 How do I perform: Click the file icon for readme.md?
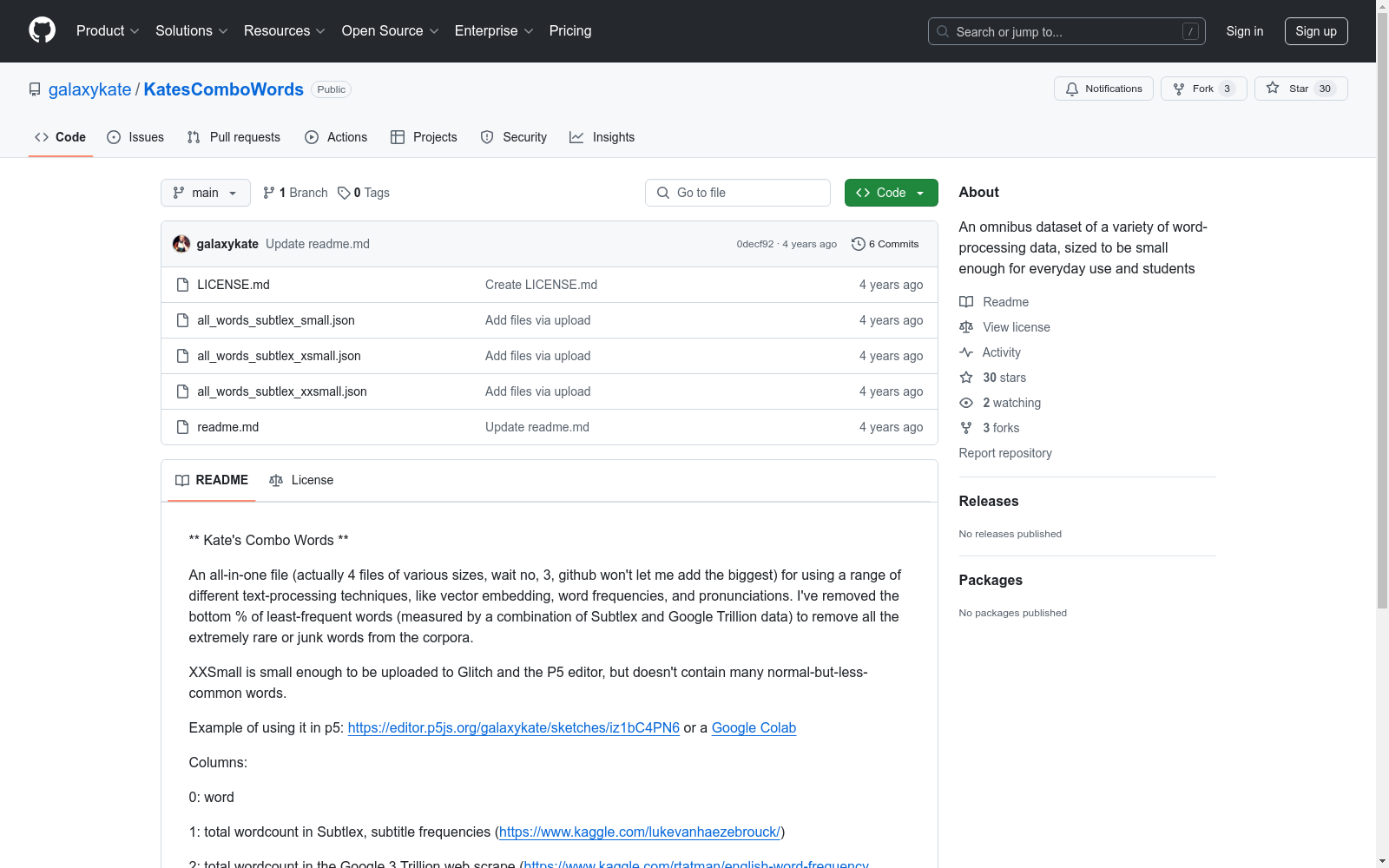coord(182,427)
